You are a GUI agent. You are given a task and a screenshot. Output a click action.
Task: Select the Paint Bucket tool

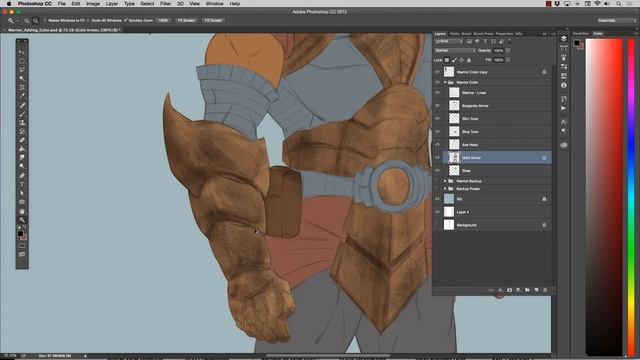[22, 149]
